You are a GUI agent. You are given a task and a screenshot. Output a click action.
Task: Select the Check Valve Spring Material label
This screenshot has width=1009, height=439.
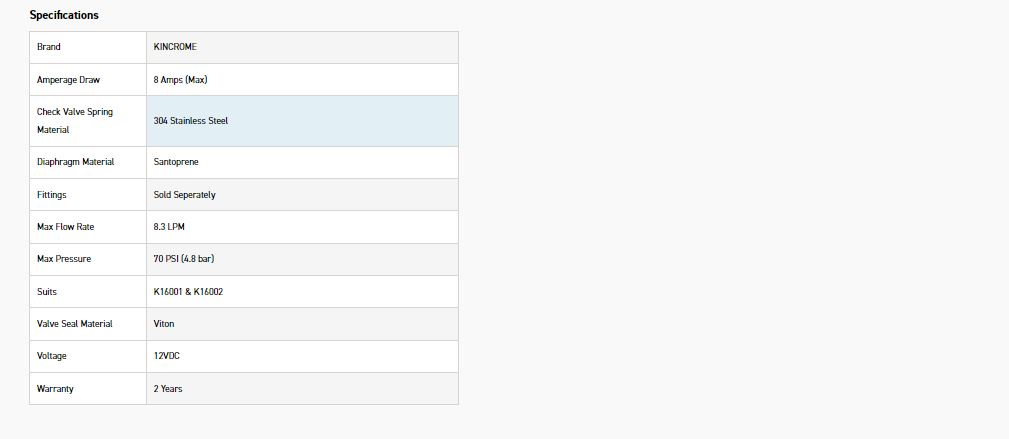(x=75, y=121)
